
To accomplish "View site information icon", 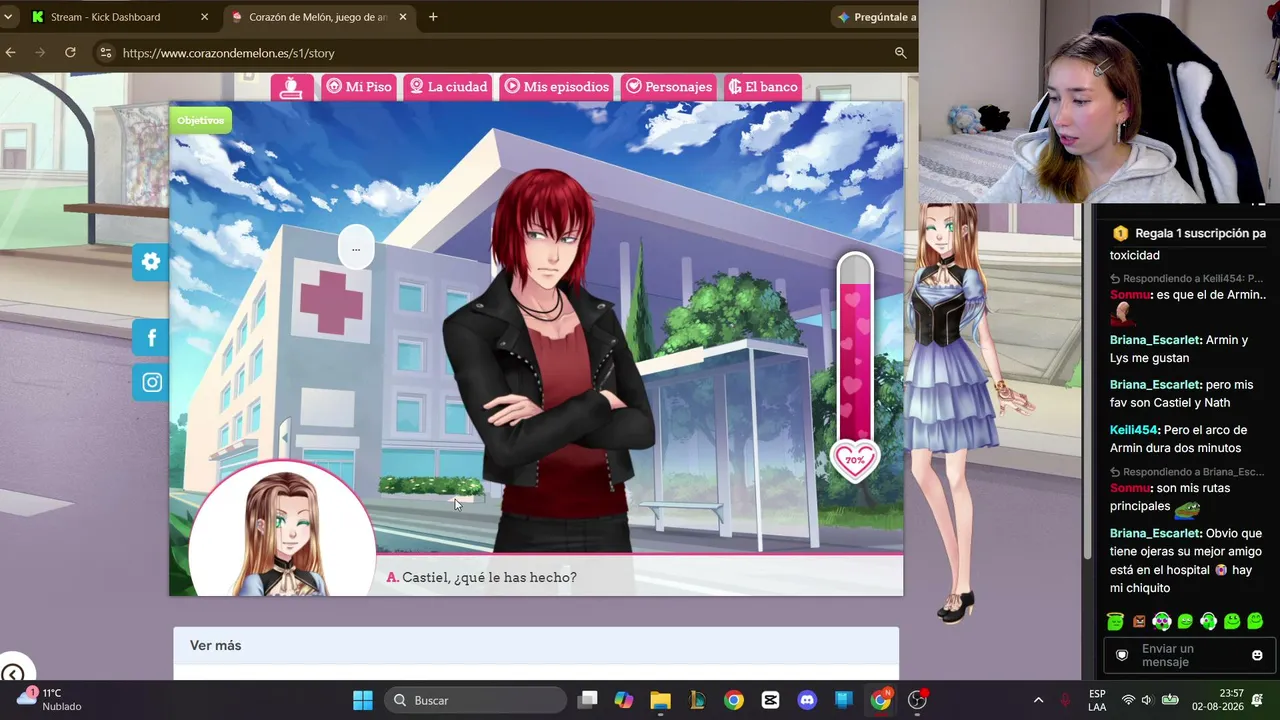I will [106, 53].
